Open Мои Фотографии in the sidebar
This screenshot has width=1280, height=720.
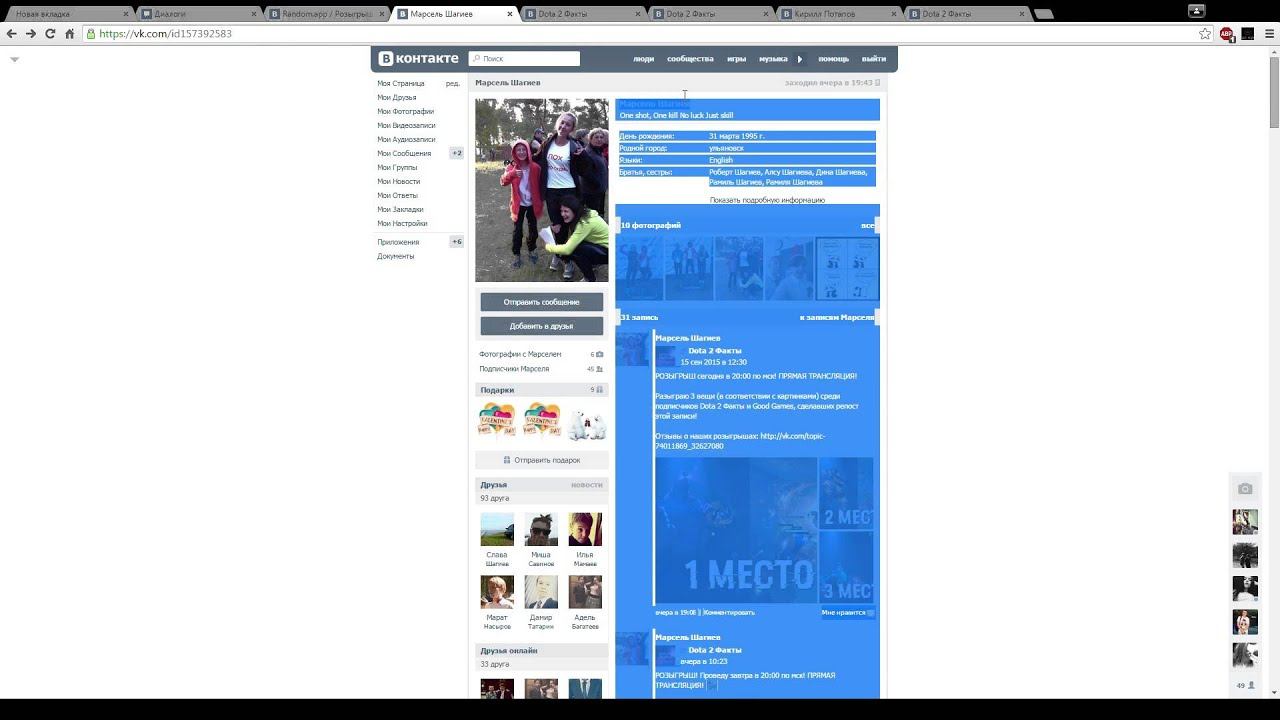(405, 111)
